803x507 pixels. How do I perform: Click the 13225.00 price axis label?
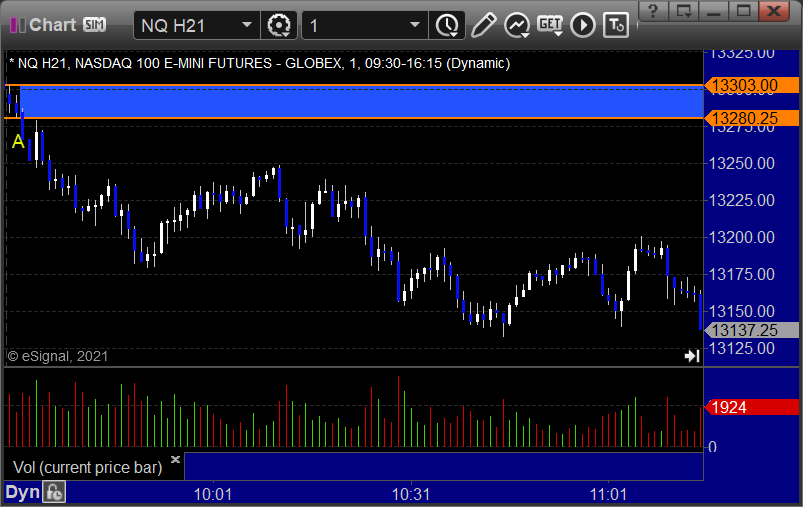742,200
